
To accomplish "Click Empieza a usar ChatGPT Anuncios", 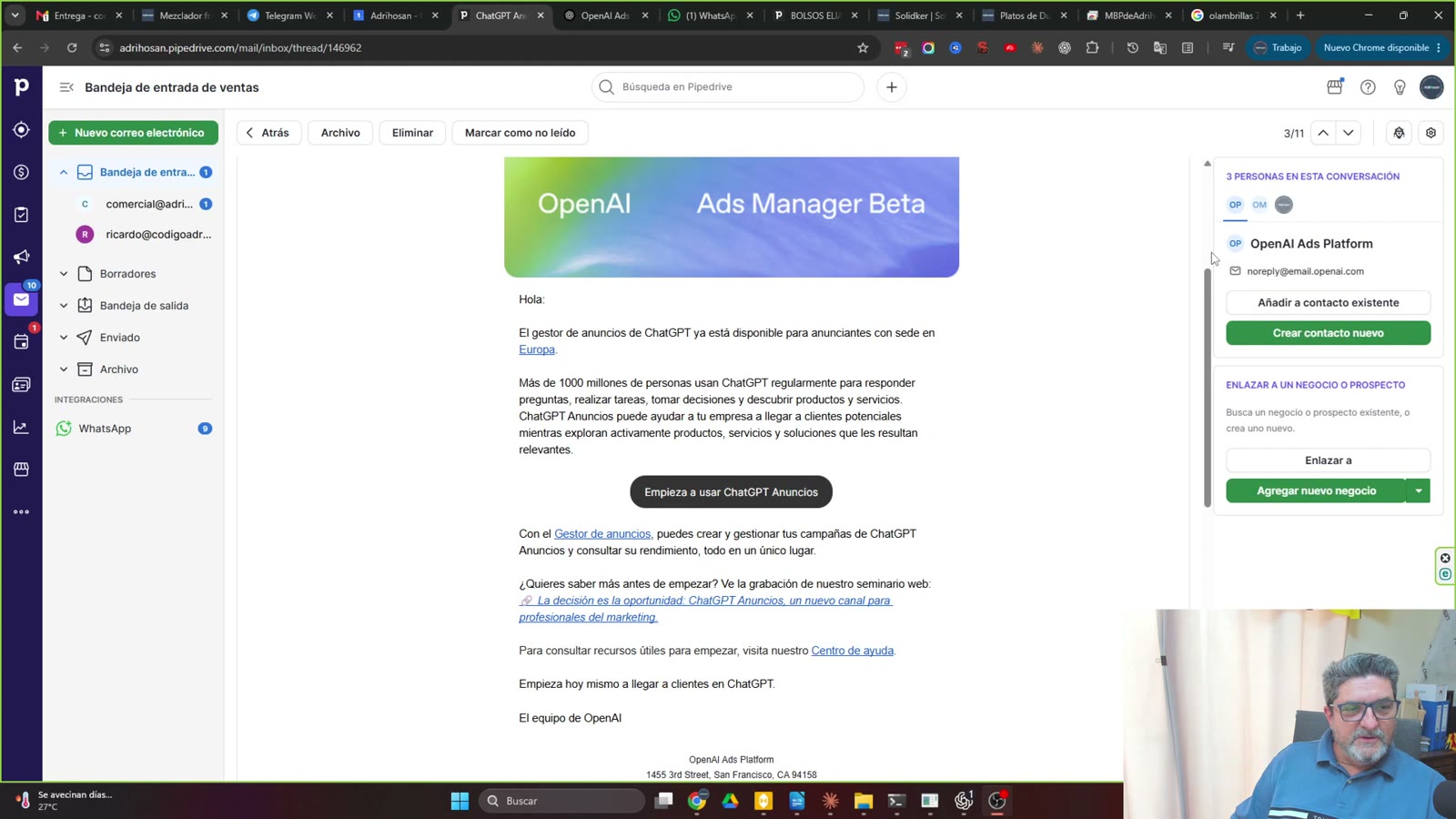I will [x=731, y=492].
